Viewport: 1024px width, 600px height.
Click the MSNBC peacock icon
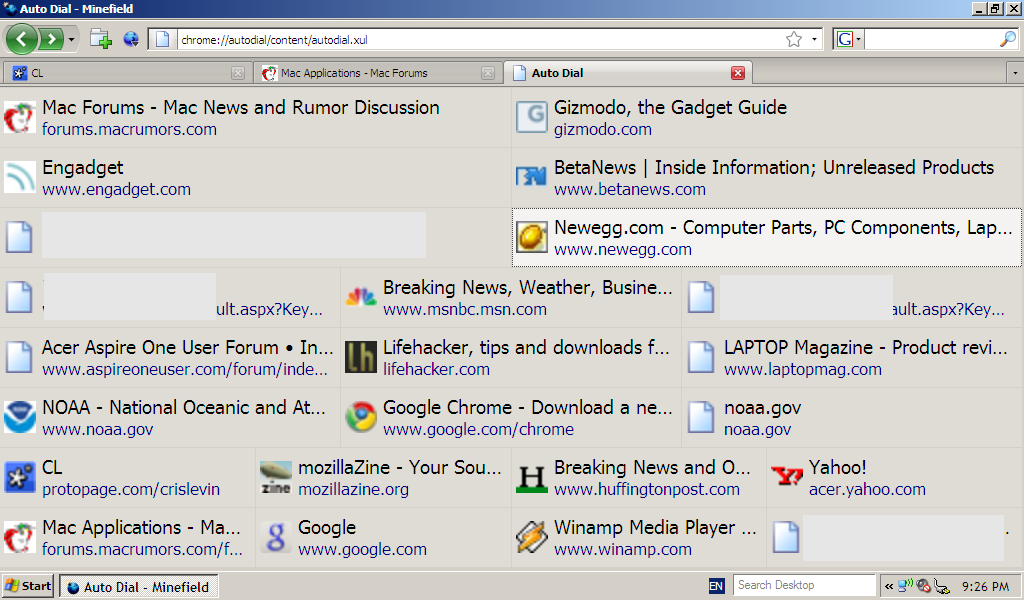[x=360, y=297]
